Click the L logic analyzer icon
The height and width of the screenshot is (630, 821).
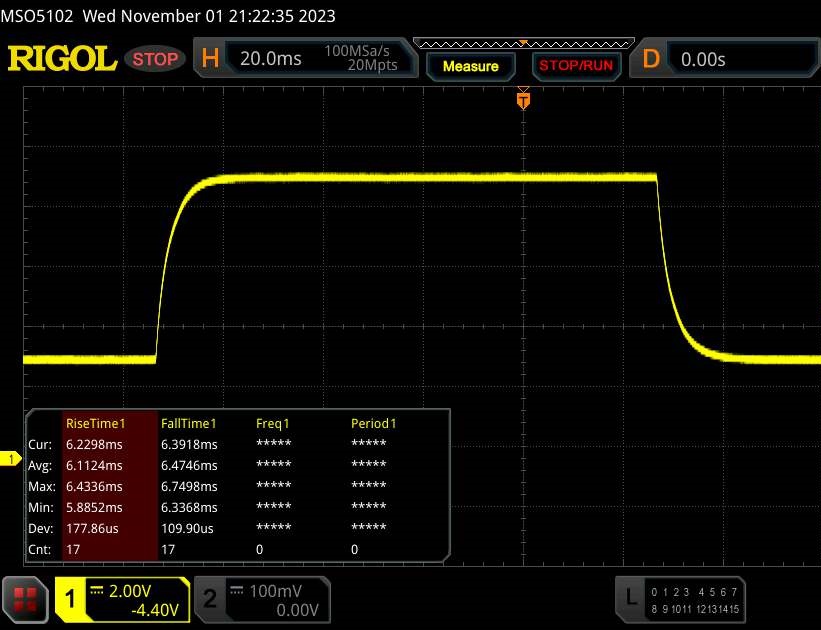point(630,598)
